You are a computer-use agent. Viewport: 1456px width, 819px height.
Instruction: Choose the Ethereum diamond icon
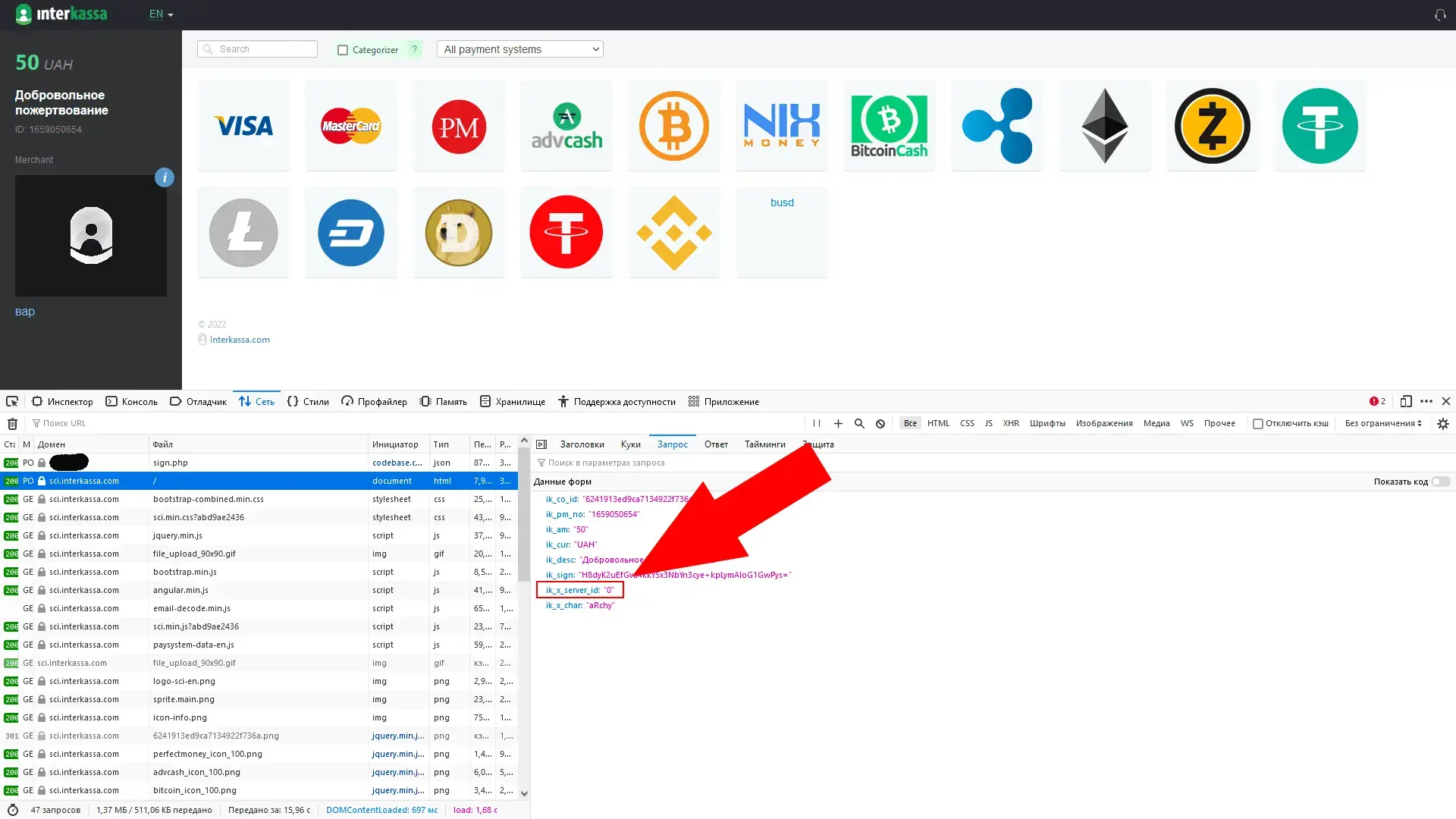coord(1105,126)
